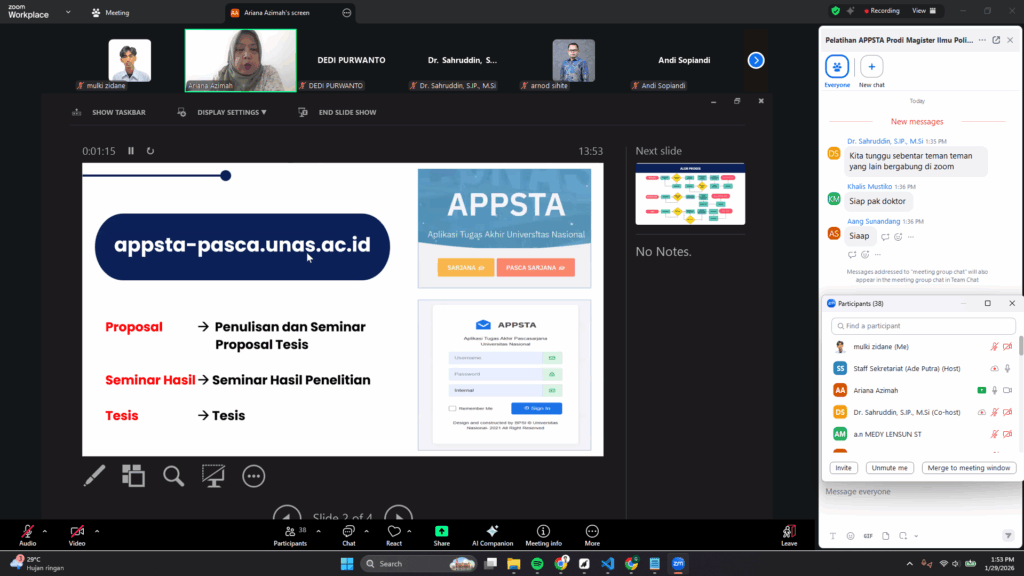Select the Everyone chat tab
Image resolution: width=1024 pixels, height=576 pixels.
click(x=836, y=69)
